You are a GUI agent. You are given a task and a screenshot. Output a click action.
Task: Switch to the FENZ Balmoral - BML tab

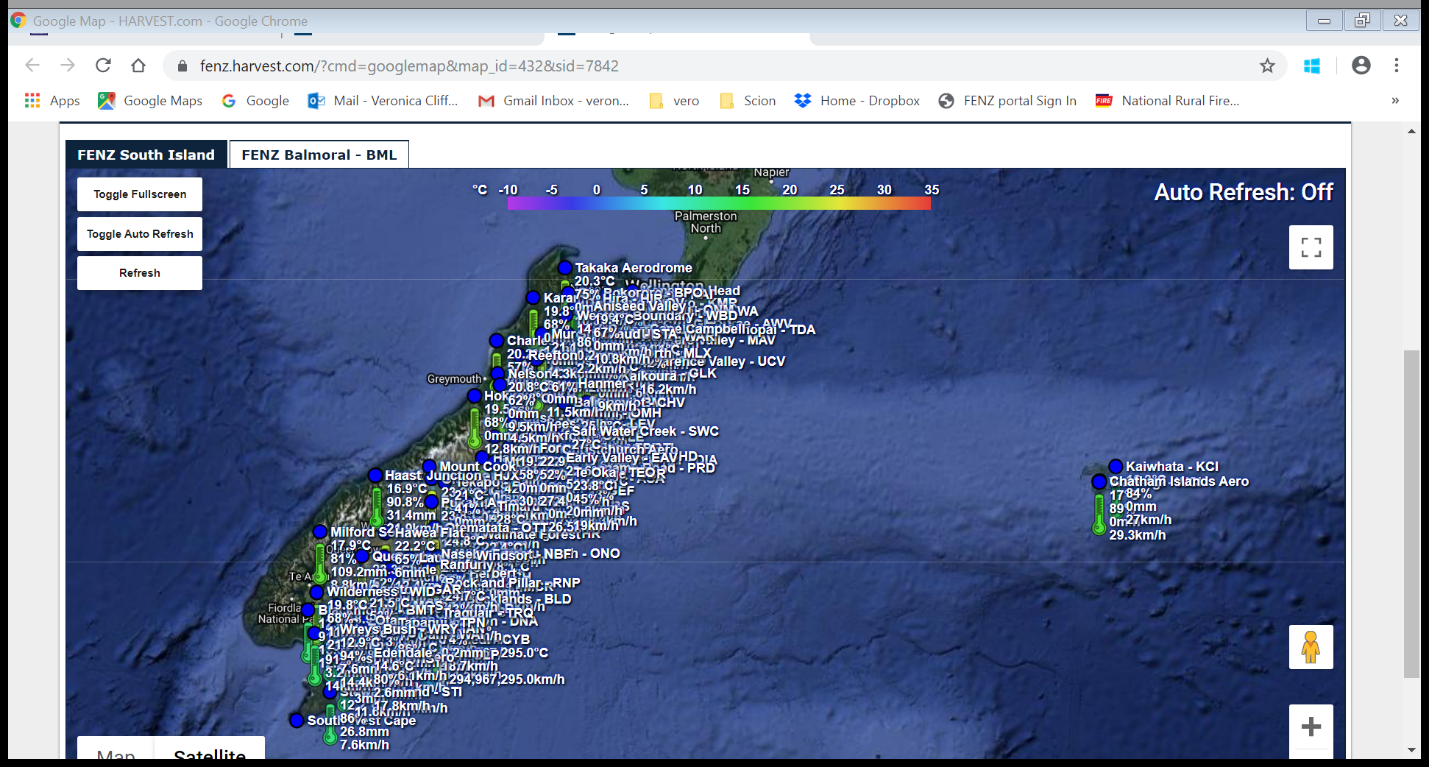pyautogui.click(x=319, y=155)
